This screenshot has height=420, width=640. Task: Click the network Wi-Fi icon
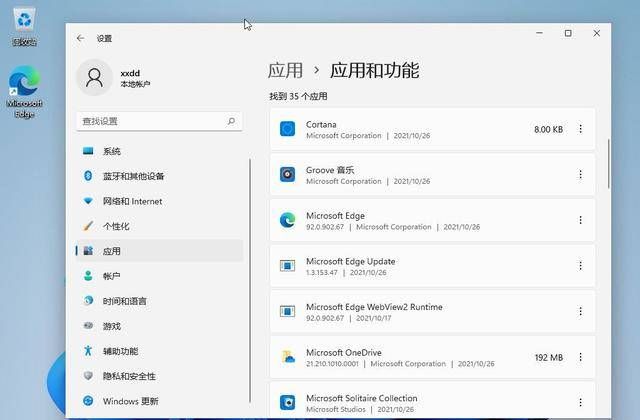[88, 201]
